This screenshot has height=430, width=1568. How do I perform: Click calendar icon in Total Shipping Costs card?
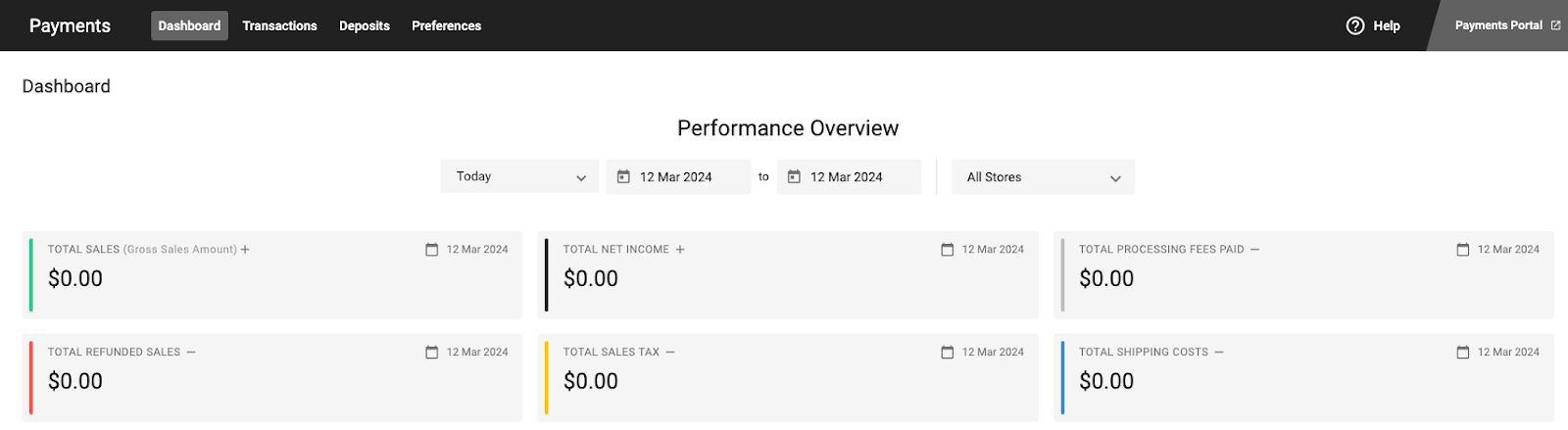click(1462, 353)
